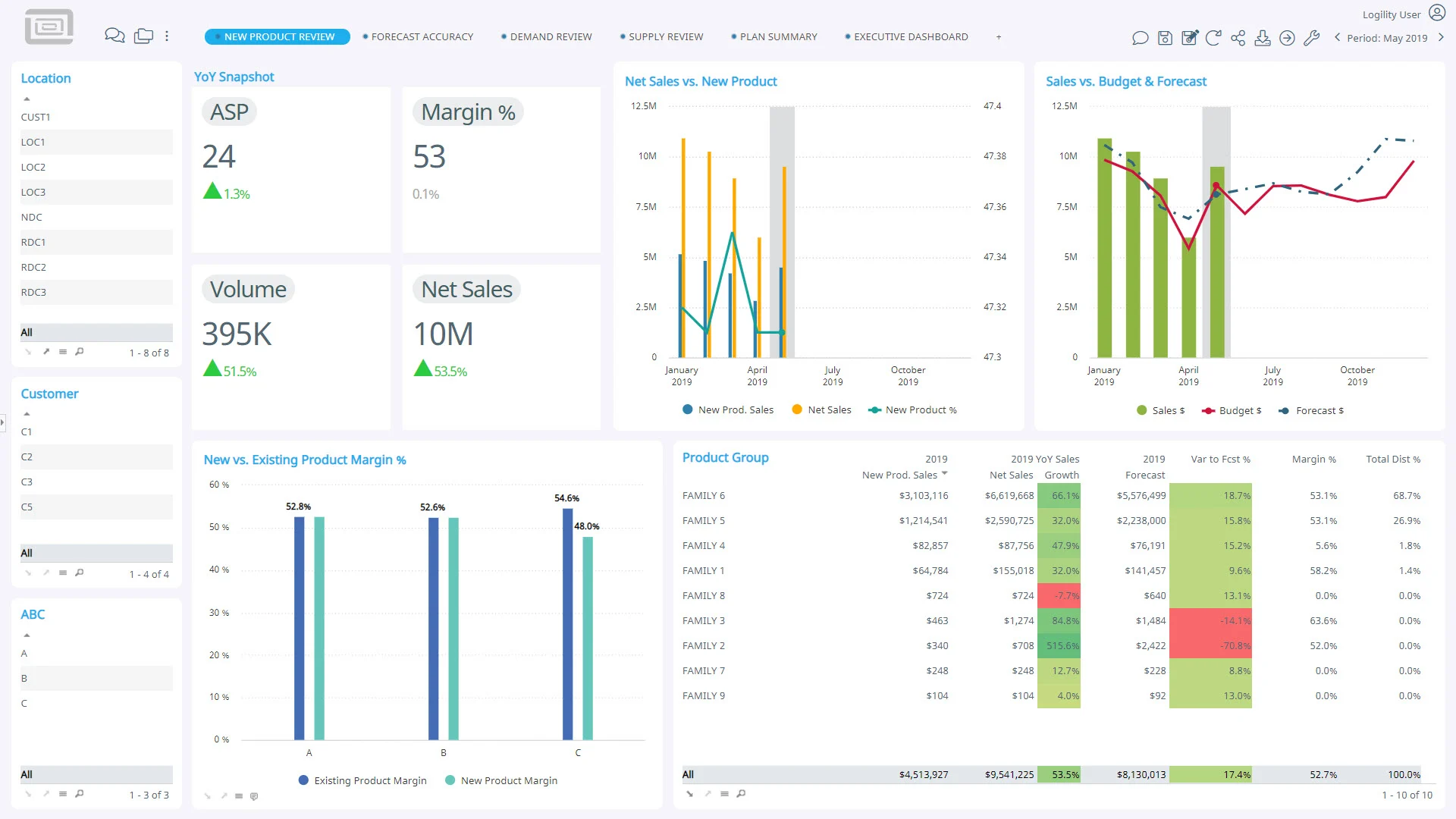This screenshot has width=1456, height=819.
Task: Toggle New Product Margin legend entry
Action: coord(500,780)
